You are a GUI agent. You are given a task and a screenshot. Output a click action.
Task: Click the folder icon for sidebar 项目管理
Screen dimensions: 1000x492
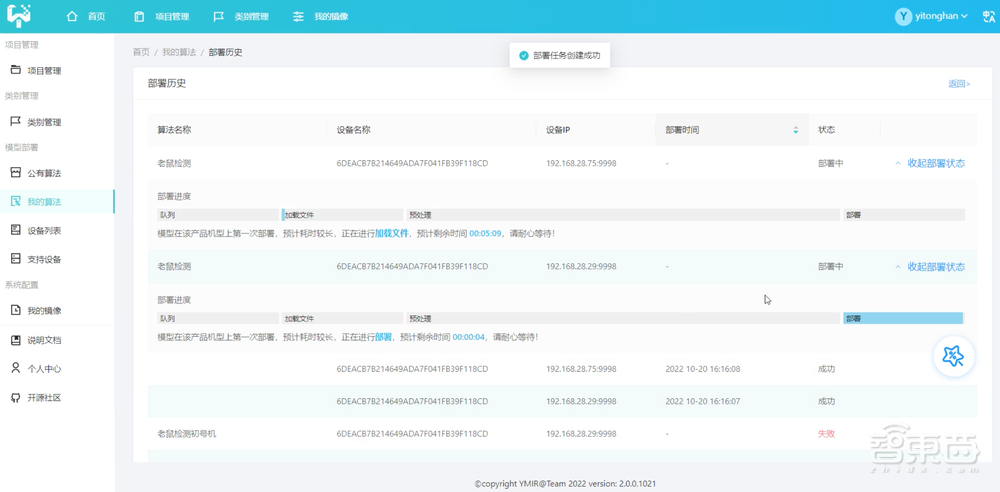pyautogui.click(x=16, y=70)
